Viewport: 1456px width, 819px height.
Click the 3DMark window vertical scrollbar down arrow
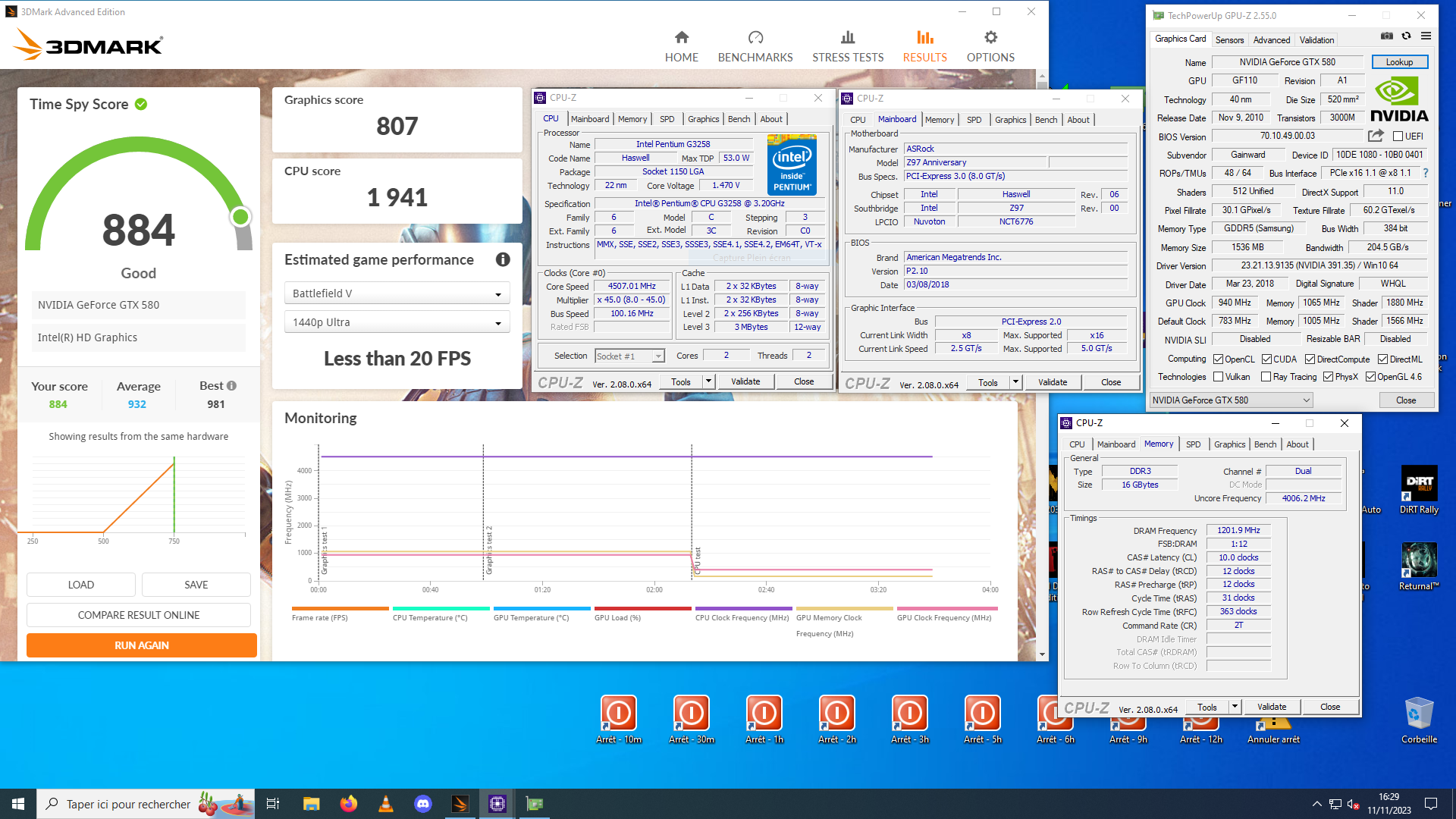click(x=1042, y=654)
